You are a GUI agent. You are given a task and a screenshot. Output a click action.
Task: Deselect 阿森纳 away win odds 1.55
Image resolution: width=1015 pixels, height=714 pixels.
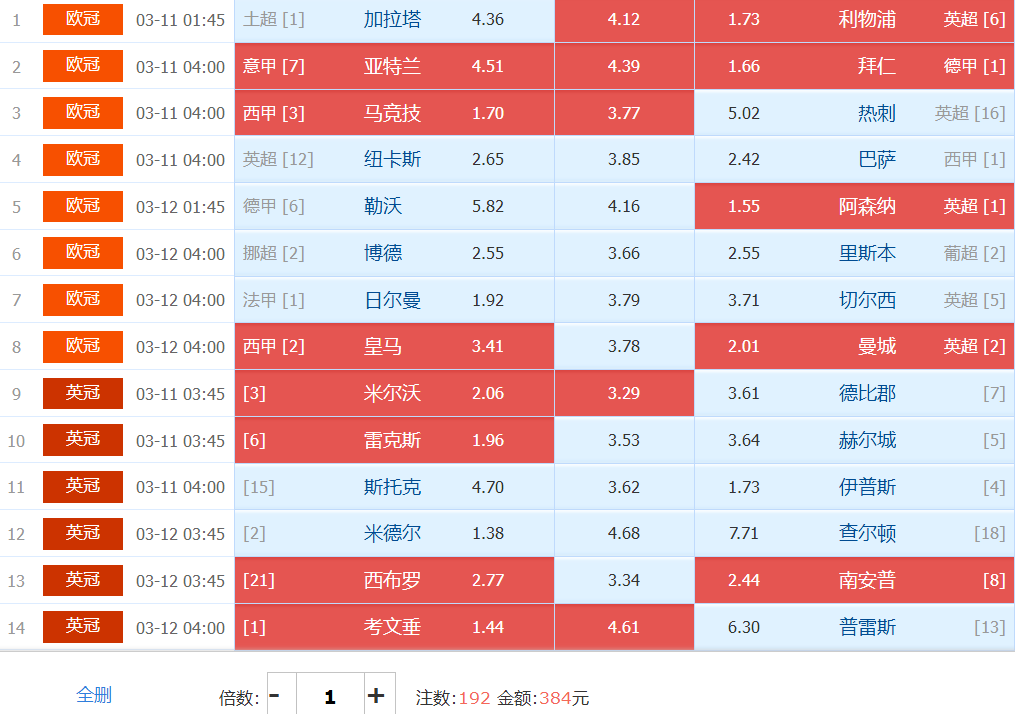[853, 206]
